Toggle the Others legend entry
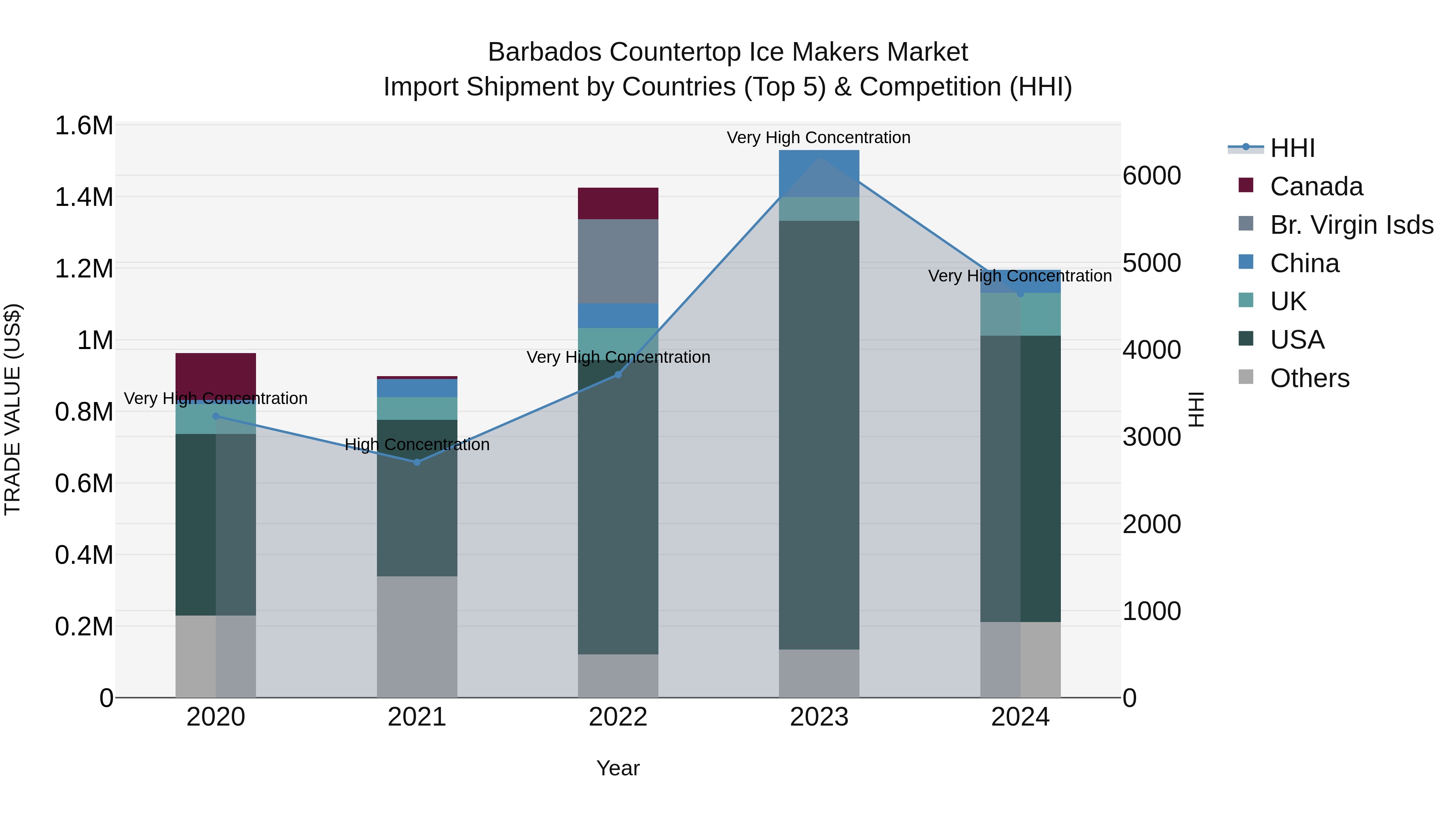 click(x=1293, y=378)
